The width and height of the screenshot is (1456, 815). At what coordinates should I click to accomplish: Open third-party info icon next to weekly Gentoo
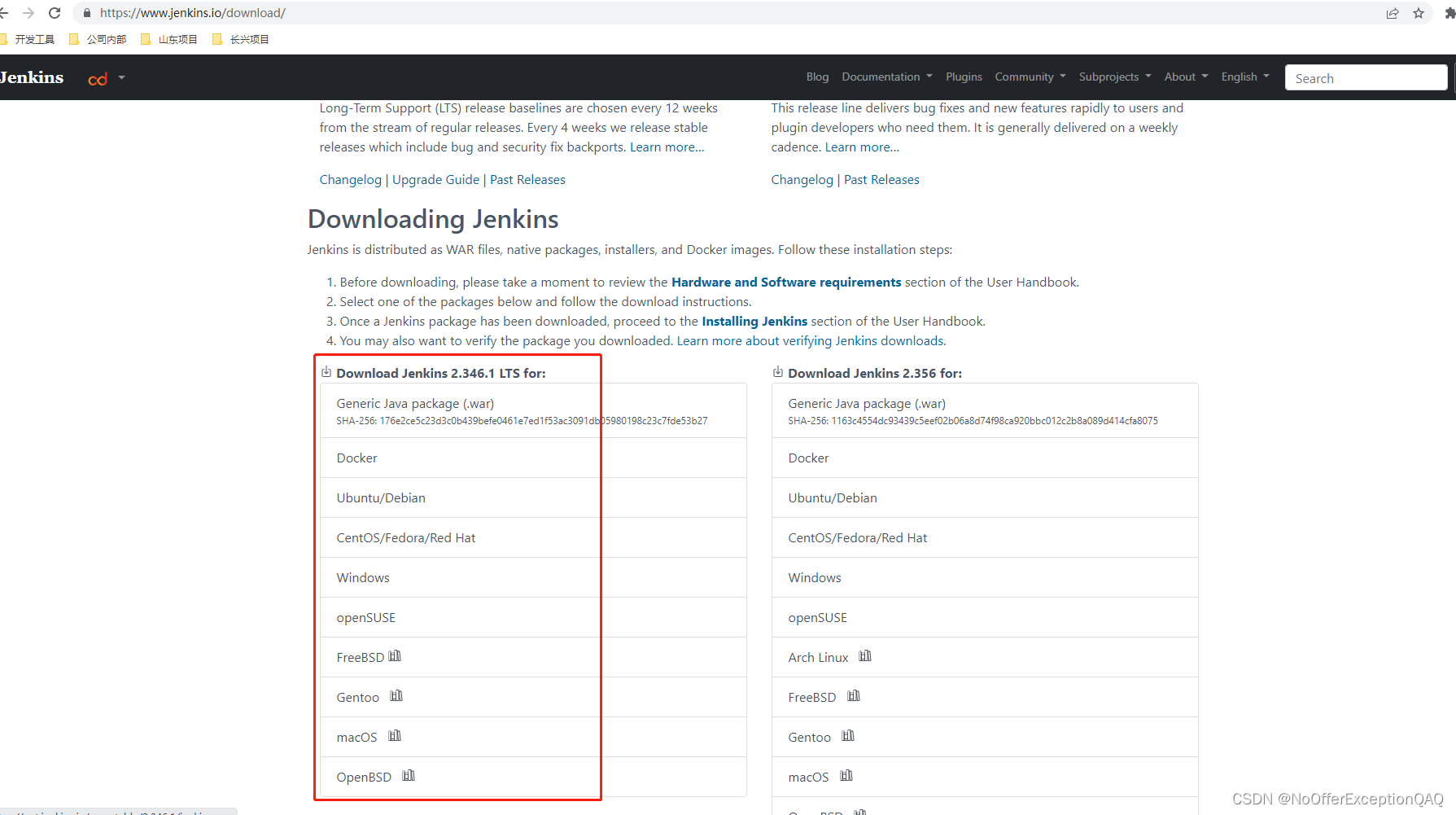[848, 736]
